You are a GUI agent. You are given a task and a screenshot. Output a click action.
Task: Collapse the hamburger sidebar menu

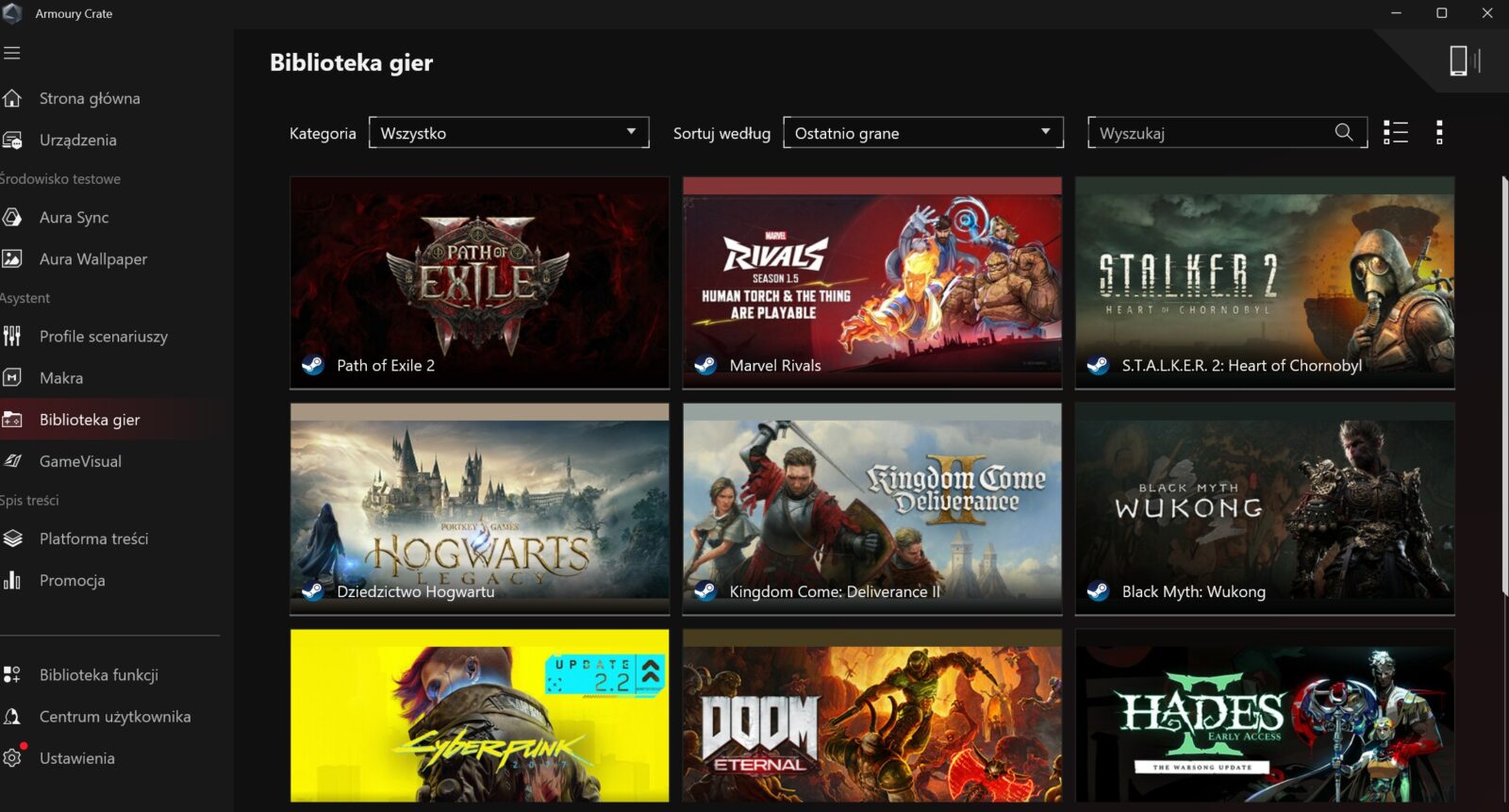point(12,53)
